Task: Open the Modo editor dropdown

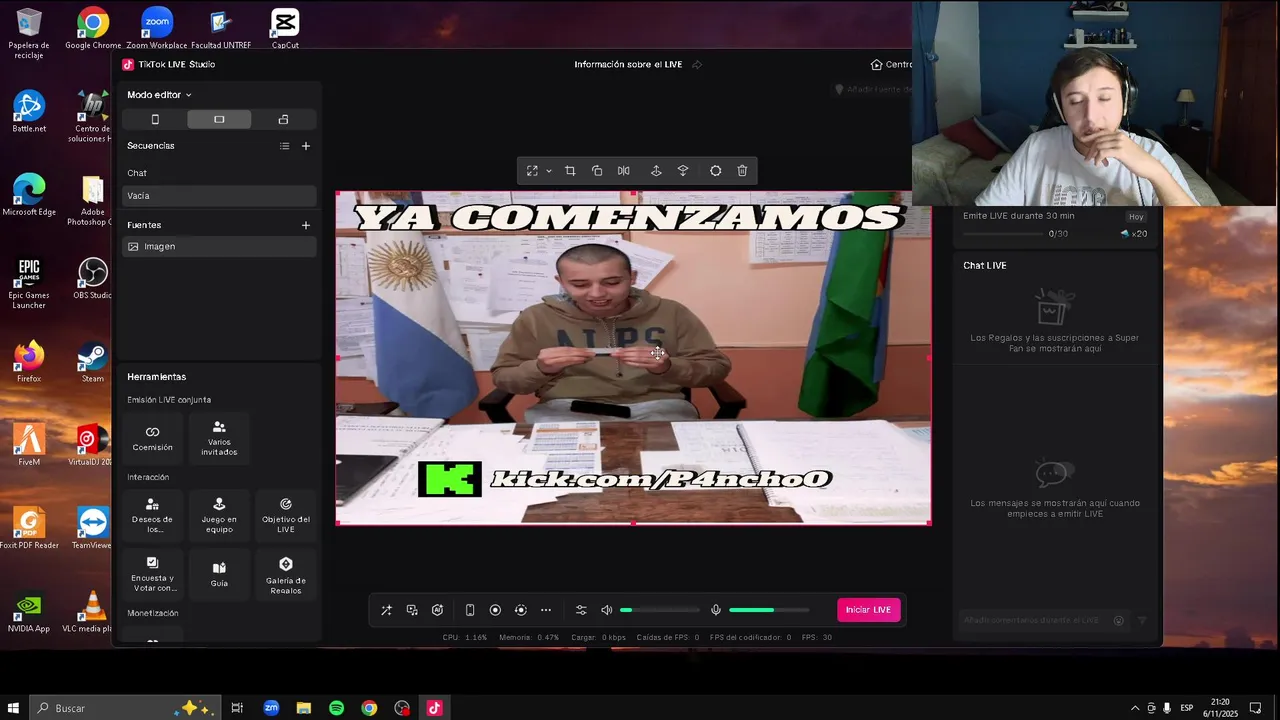Action: click(159, 95)
